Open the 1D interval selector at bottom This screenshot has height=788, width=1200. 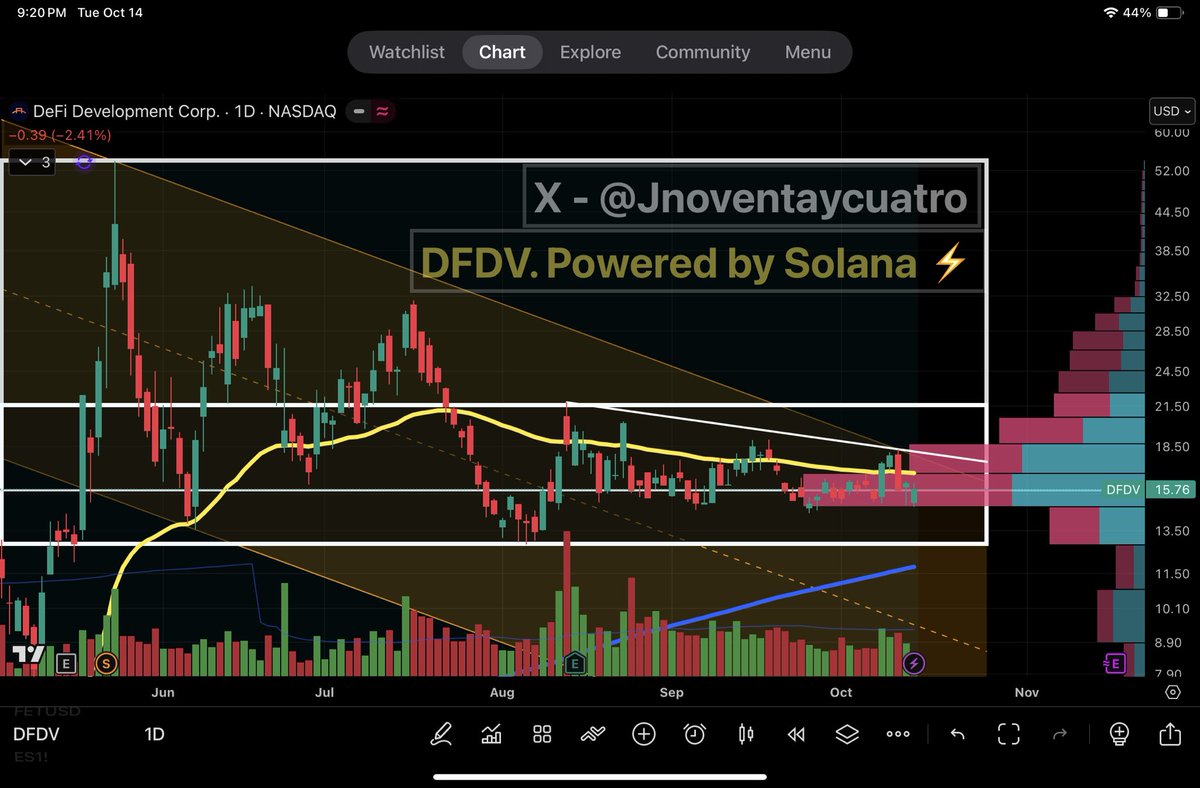click(154, 734)
